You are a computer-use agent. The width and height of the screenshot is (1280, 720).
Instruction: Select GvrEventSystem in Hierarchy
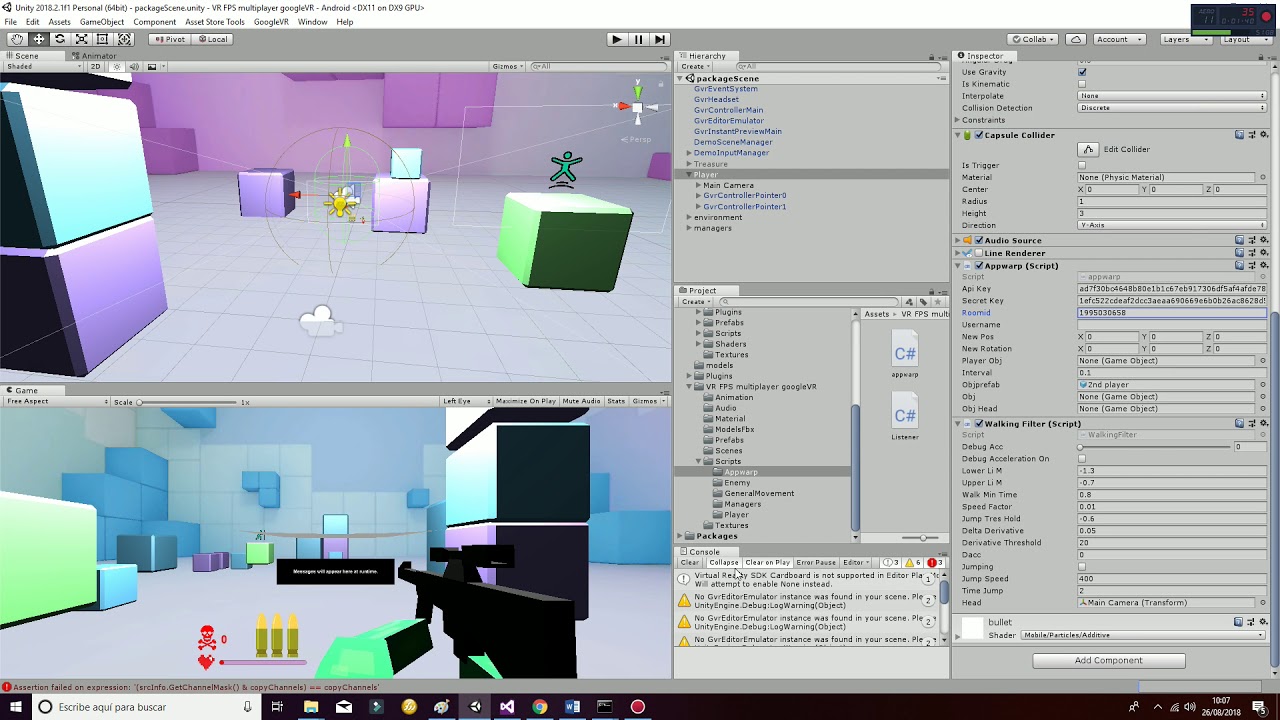tap(726, 89)
